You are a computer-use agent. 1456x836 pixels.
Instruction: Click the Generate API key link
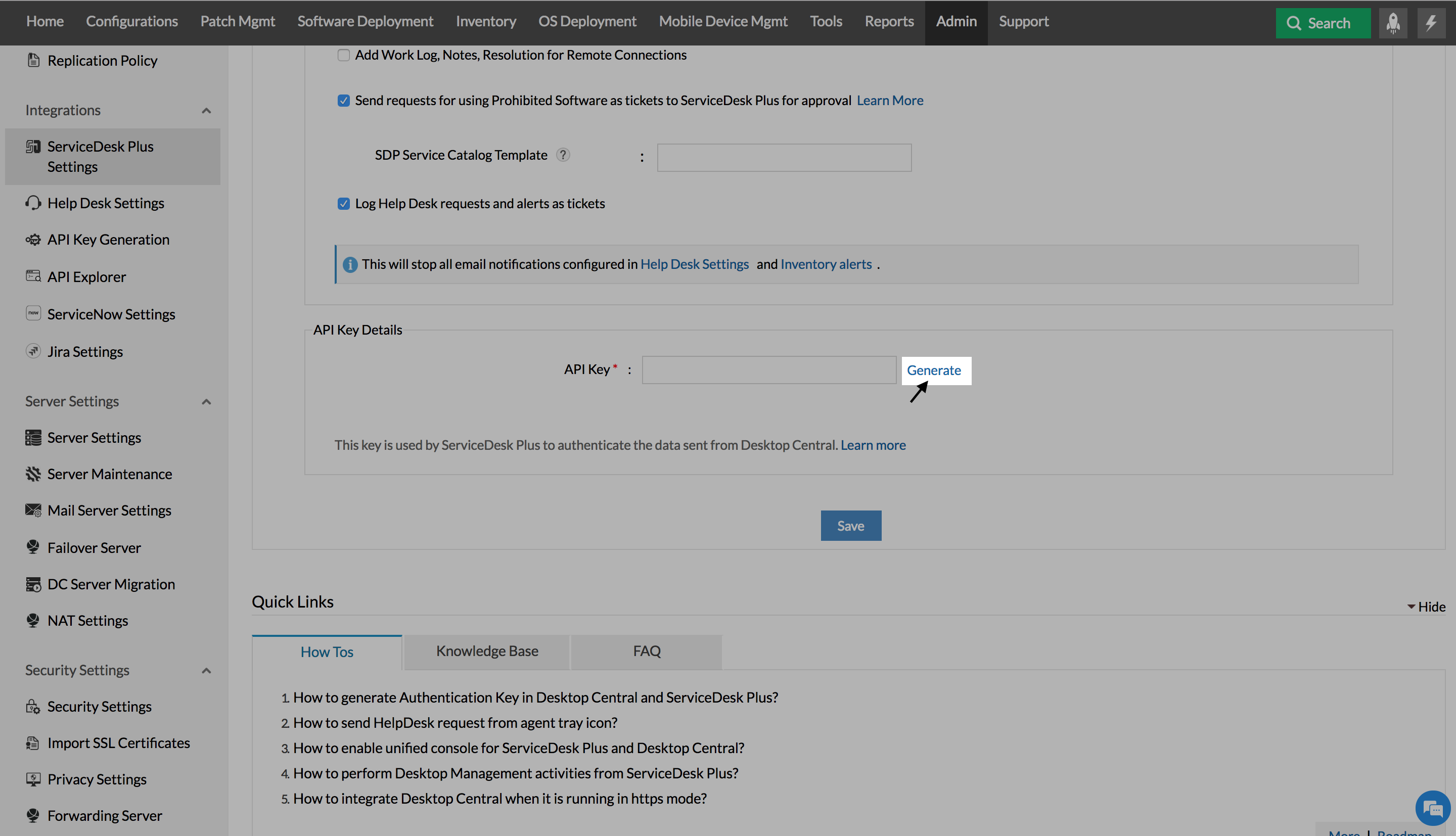tap(934, 370)
